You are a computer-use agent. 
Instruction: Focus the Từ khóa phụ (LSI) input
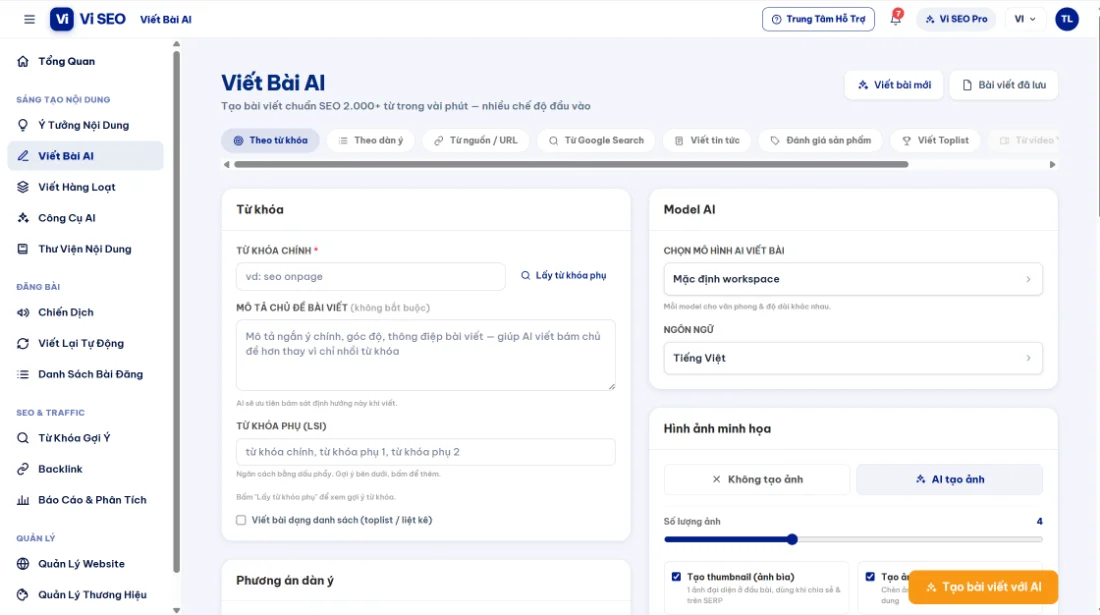tap(426, 452)
